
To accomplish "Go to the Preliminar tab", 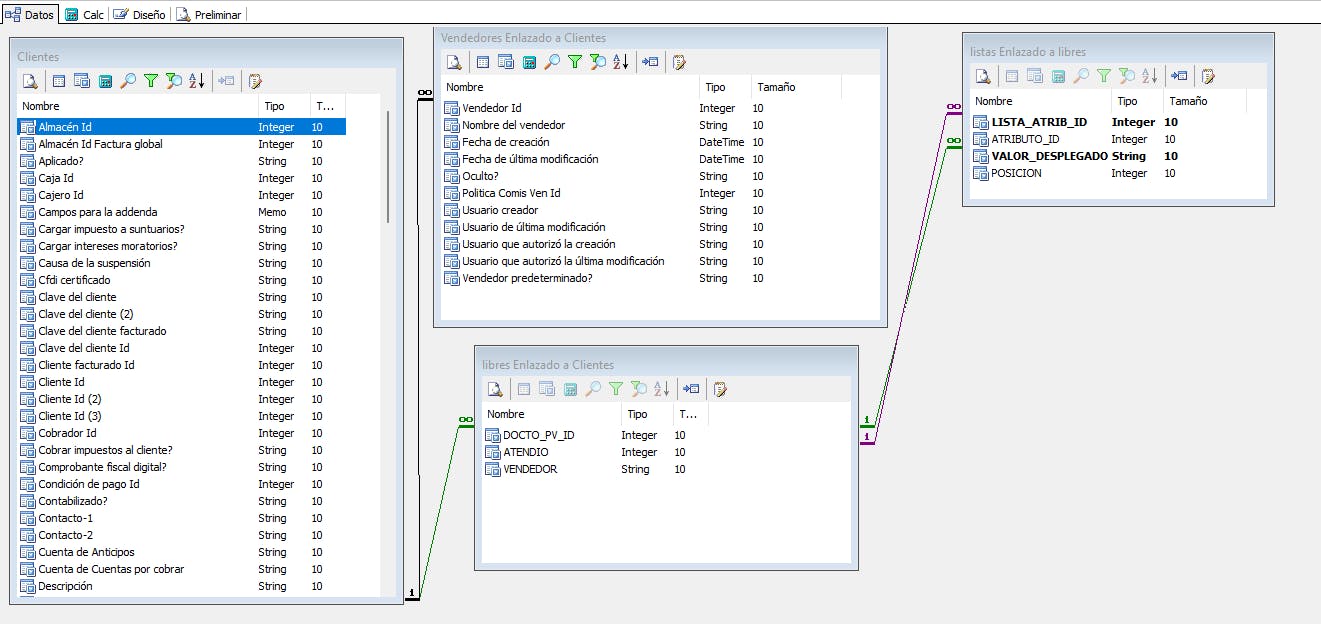I will (209, 14).
